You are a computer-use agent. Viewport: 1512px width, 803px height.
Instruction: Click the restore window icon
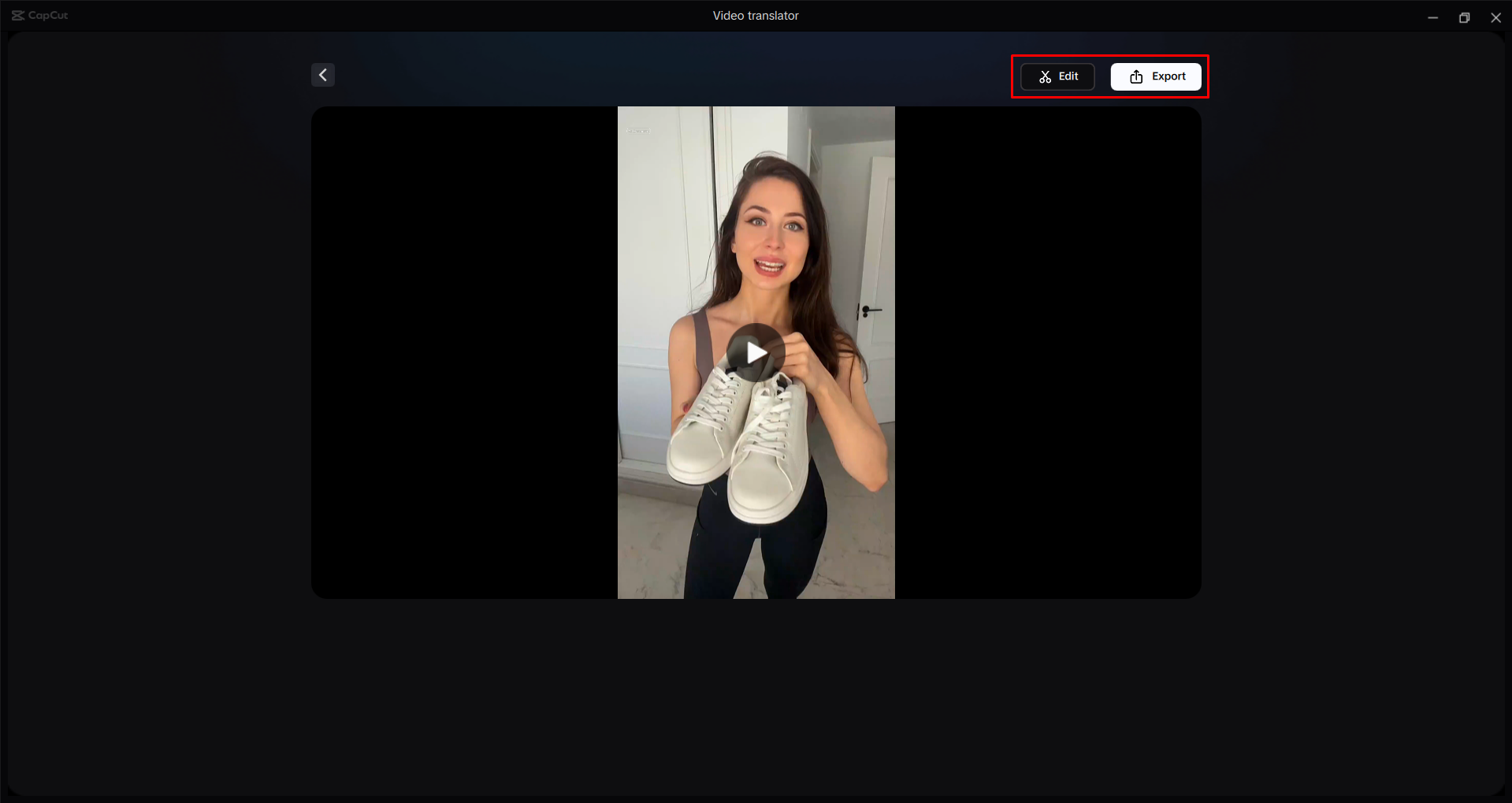click(x=1464, y=17)
